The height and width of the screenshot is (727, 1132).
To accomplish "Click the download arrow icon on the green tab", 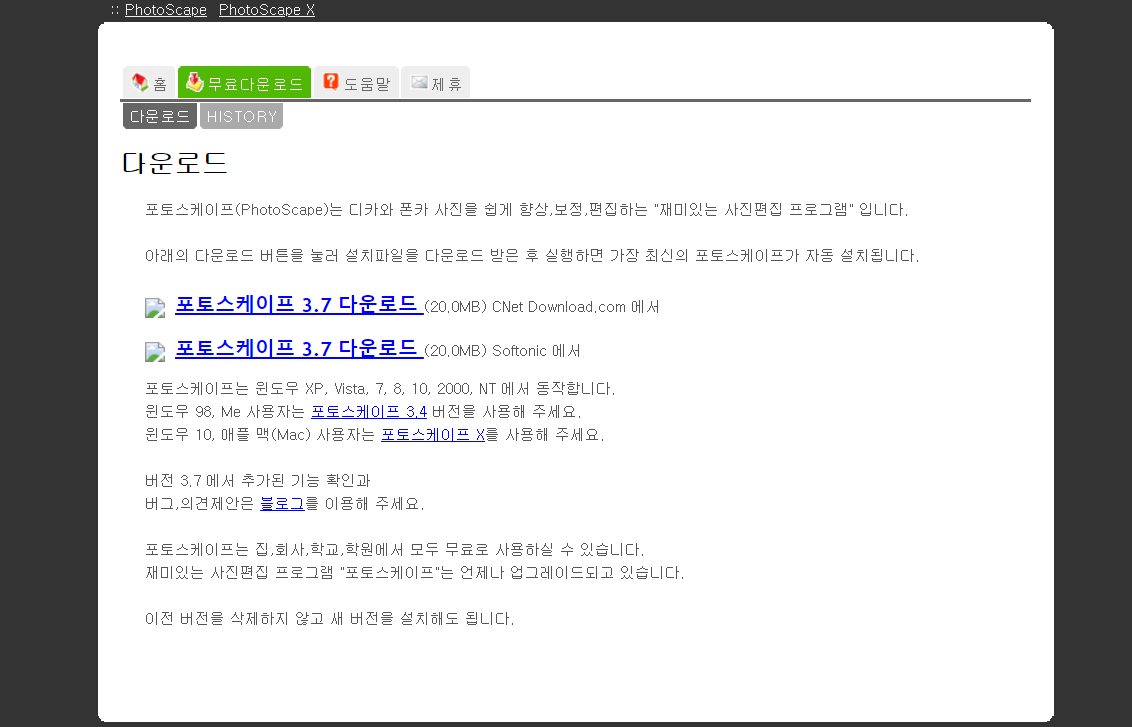I will click(x=194, y=82).
